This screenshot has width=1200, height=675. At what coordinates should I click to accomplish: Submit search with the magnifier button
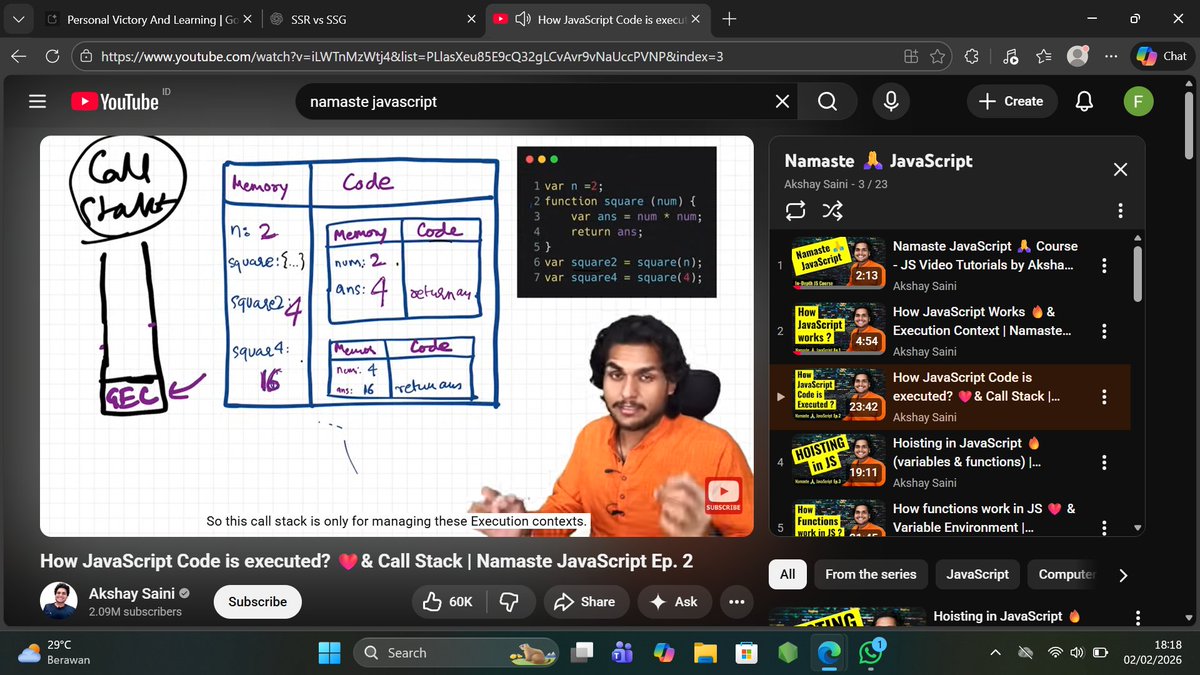tap(827, 101)
